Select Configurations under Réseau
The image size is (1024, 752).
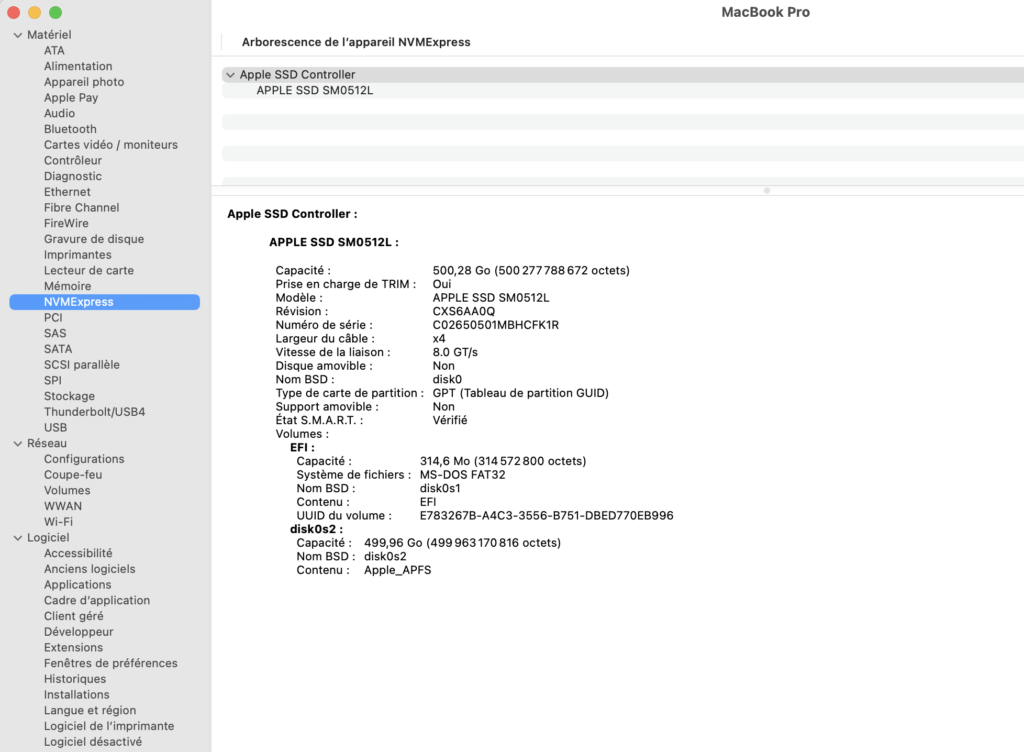84,459
